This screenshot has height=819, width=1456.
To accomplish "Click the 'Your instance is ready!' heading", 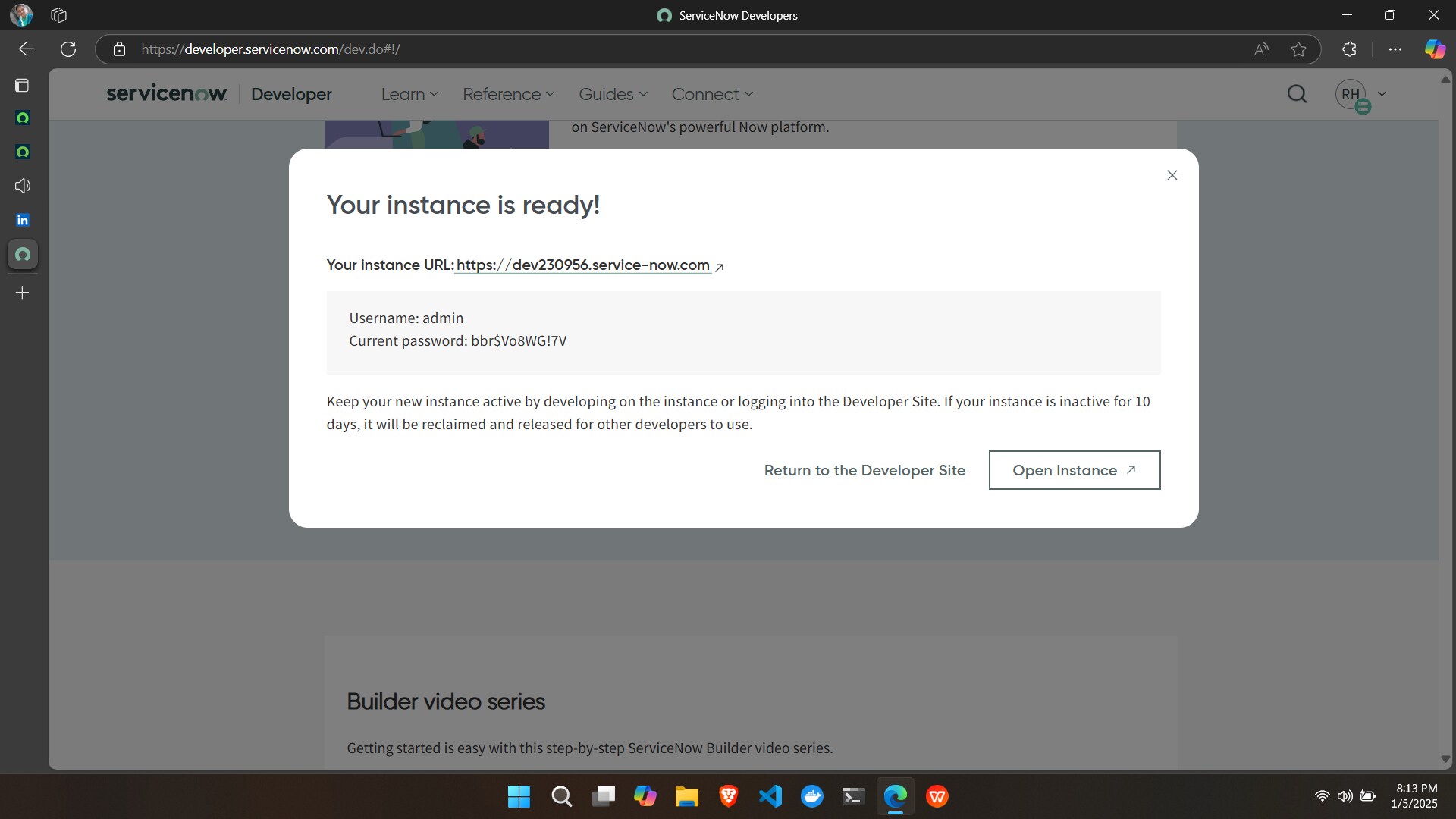I will coord(463,205).
